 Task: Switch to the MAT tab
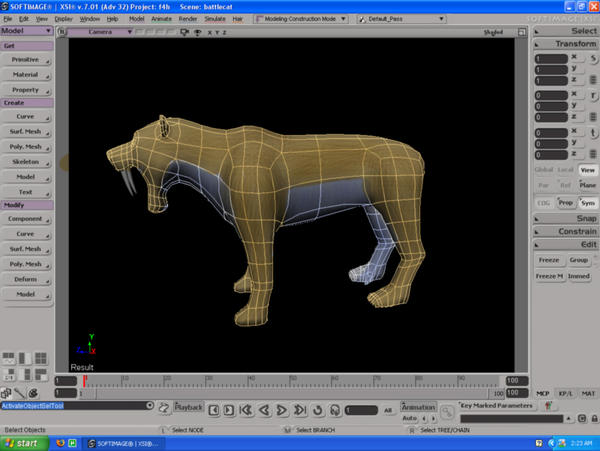[x=588, y=393]
